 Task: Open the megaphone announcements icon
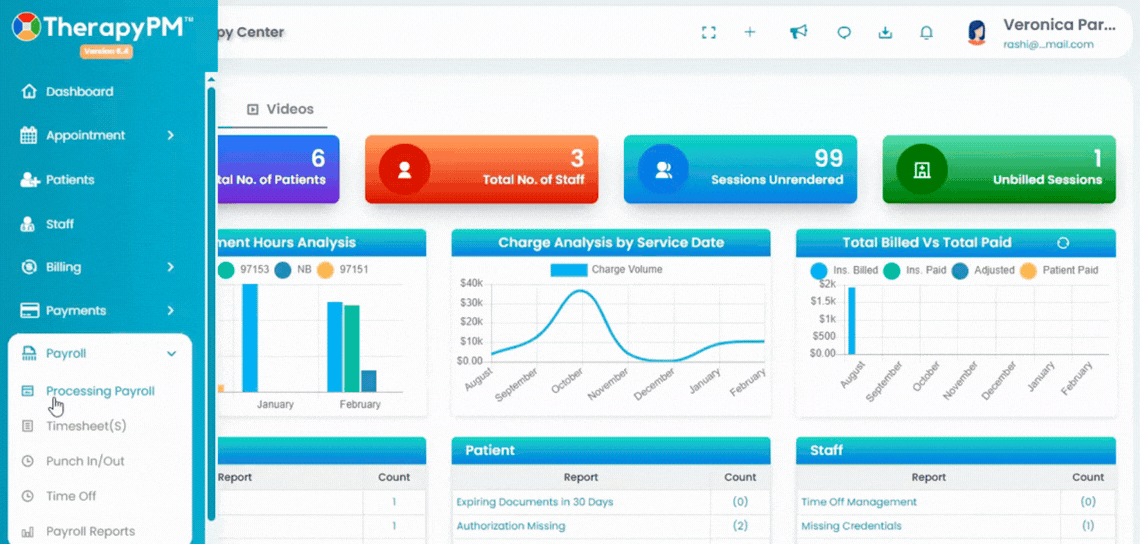click(798, 32)
